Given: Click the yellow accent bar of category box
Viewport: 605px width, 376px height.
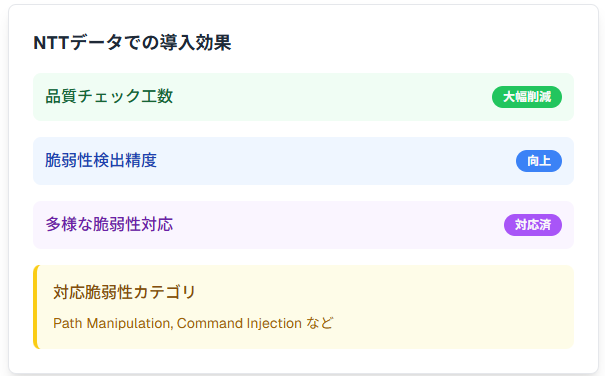Looking at the screenshot, I should coord(35,307).
